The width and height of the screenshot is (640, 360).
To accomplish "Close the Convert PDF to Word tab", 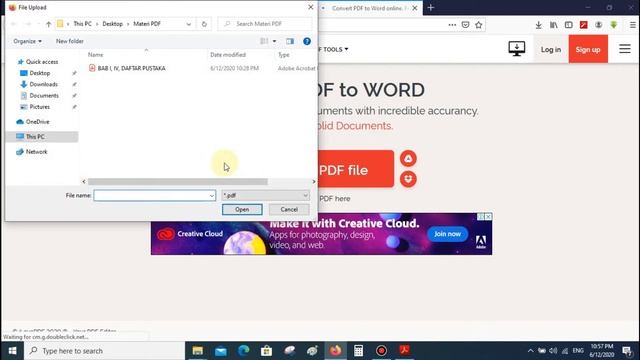I will click(x=415, y=8).
